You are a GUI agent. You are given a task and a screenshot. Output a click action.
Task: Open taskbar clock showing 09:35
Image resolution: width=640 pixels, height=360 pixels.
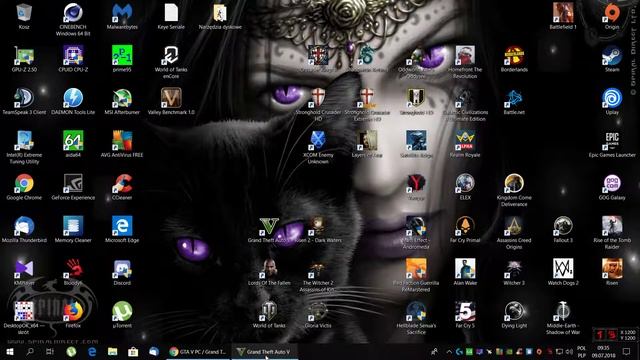(603, 351)
